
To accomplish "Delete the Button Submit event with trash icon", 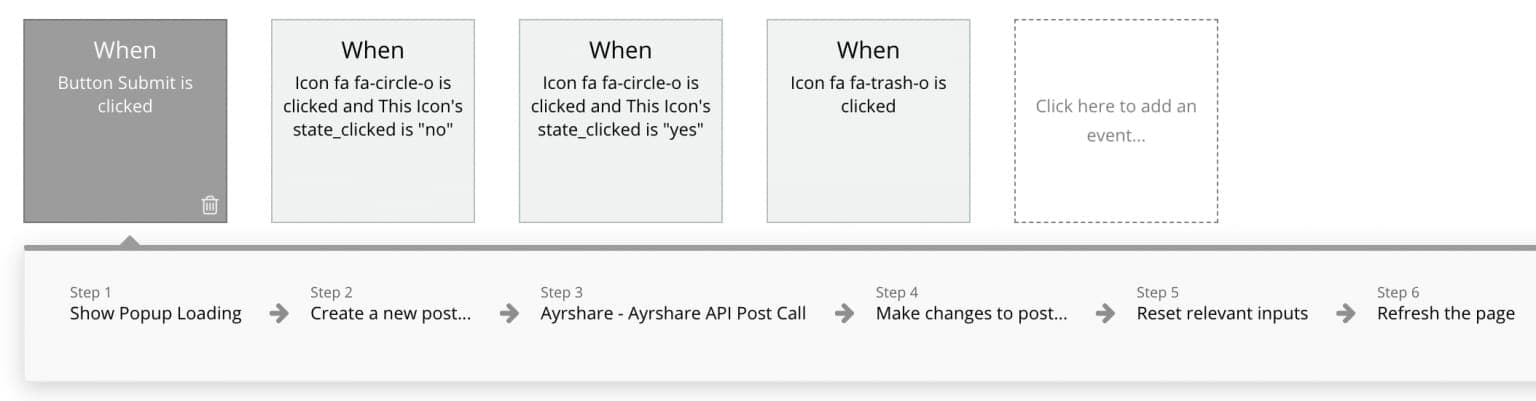I will click(x=210, y=205).
